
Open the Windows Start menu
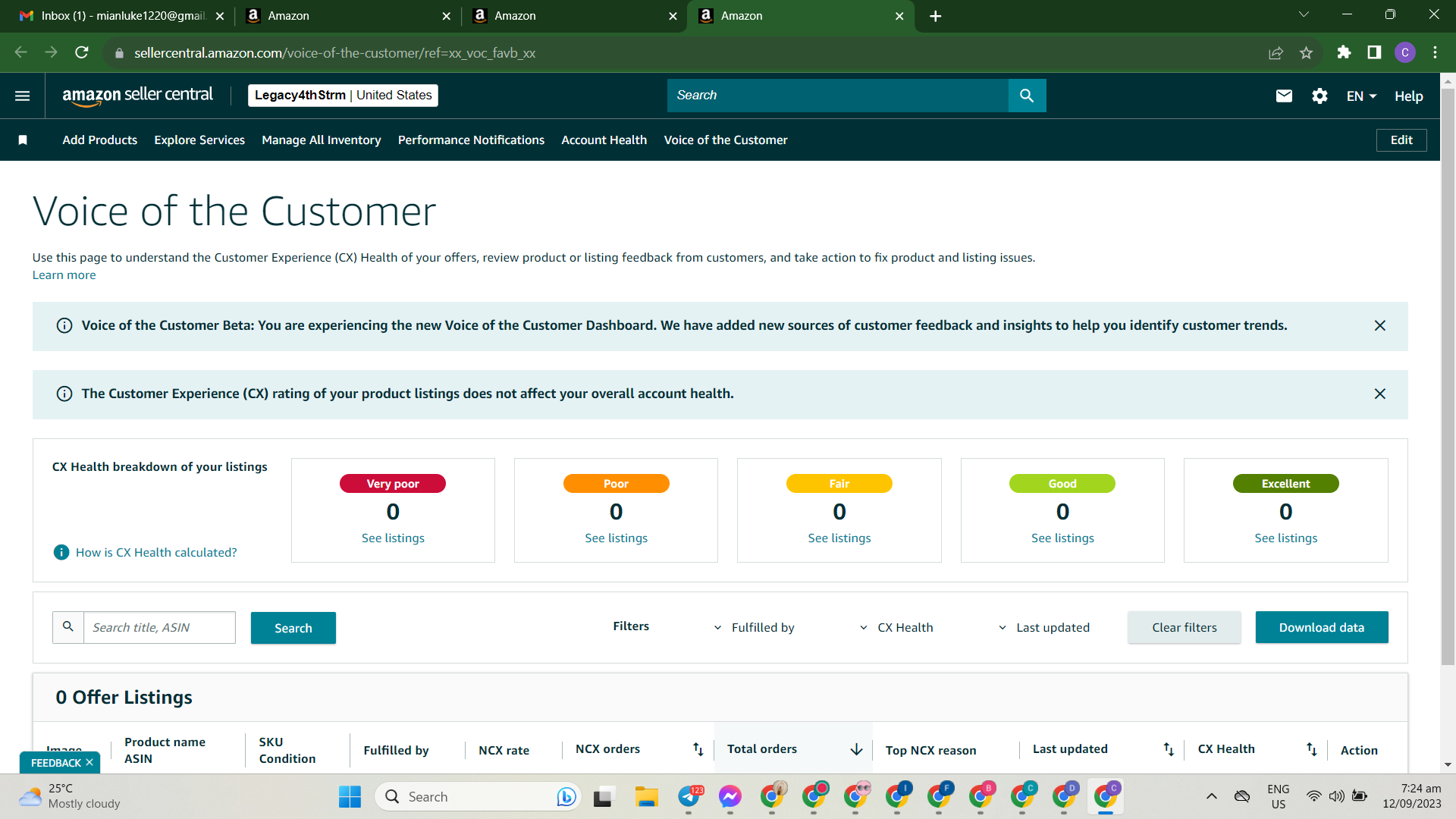click(x=350, y=797)
